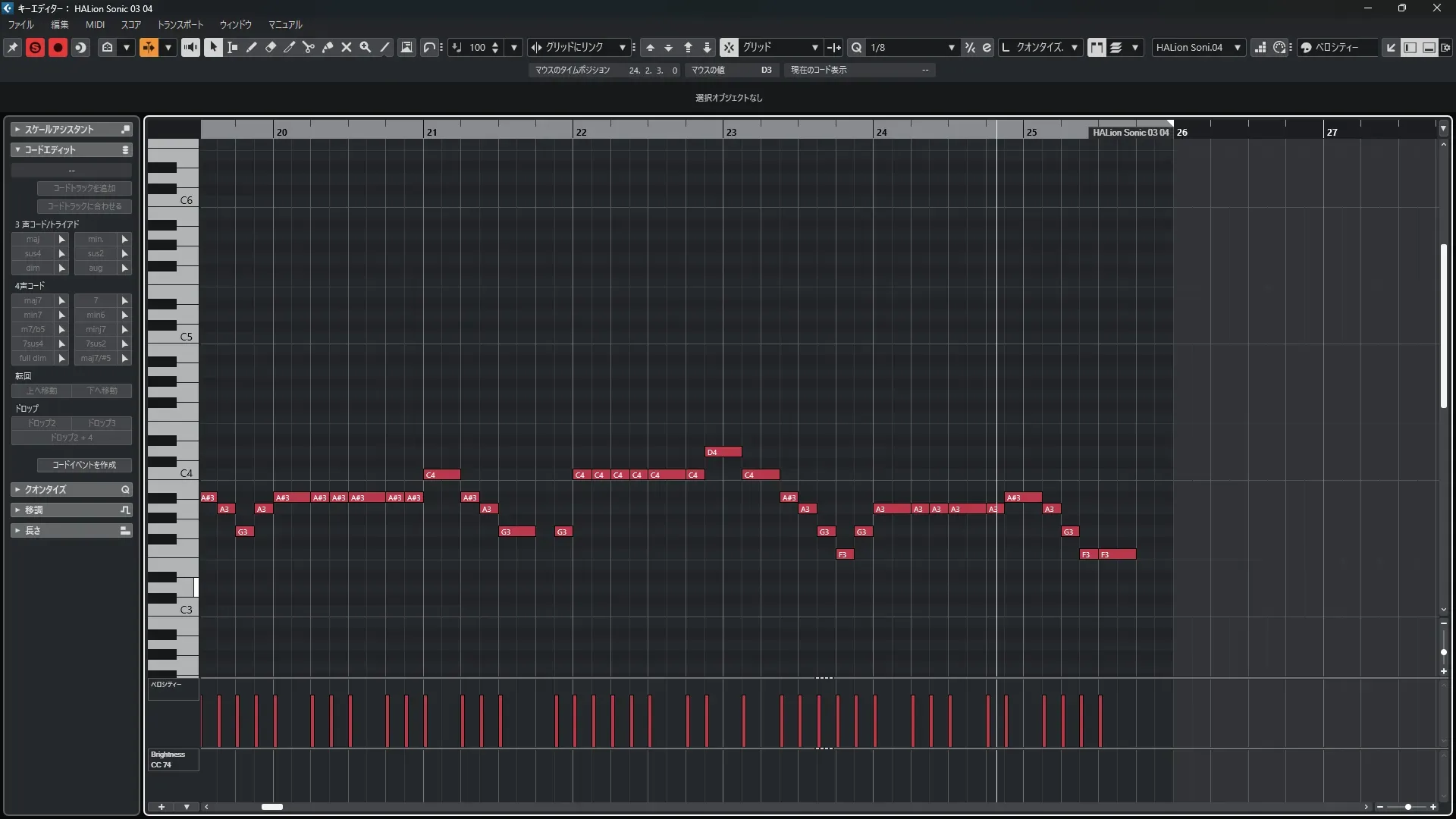The image size is (1456, 819).
Task: Toggle the Snap on/off button
Action: [x=728, y=47]
